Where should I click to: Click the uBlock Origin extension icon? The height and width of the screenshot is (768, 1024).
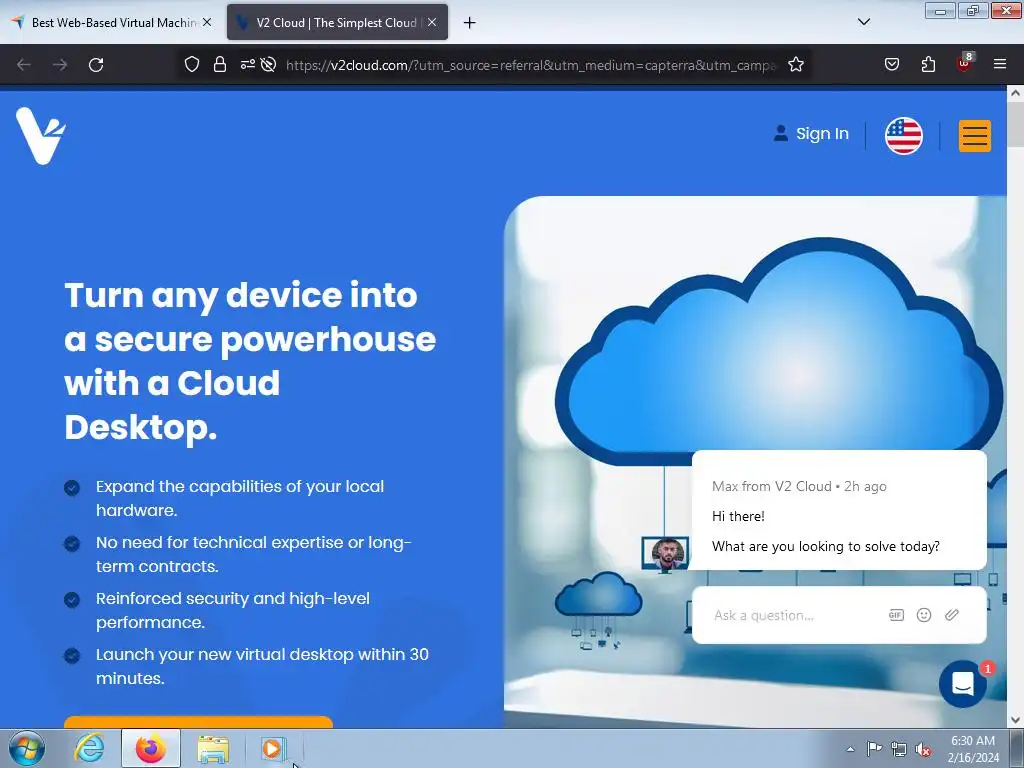tap(965, 63)
